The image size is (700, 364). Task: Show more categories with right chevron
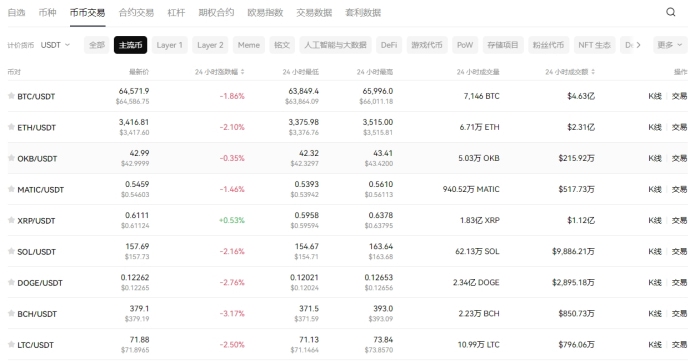(638, 45)
